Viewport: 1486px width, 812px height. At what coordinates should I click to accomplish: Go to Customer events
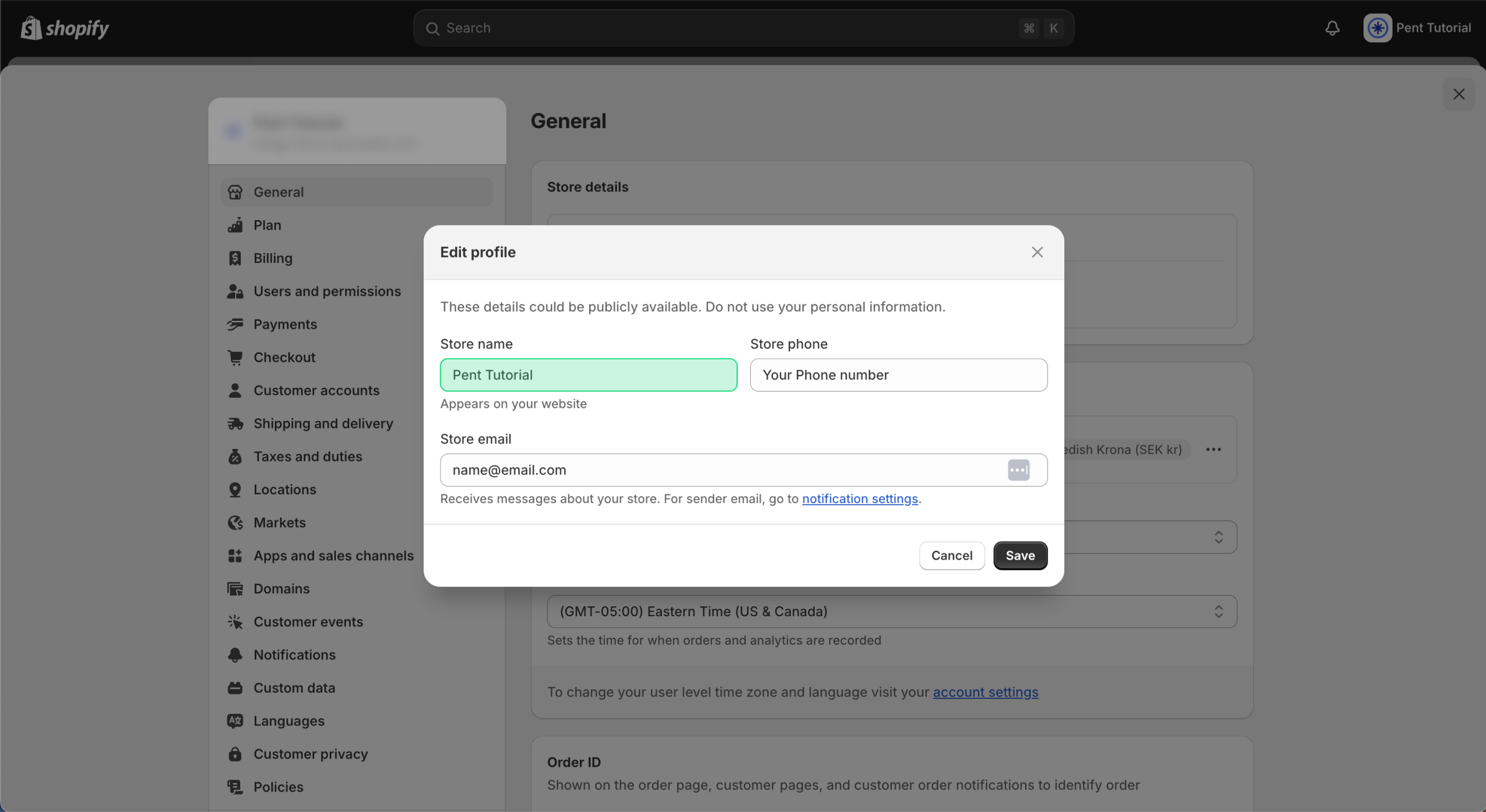coord(357,622)
